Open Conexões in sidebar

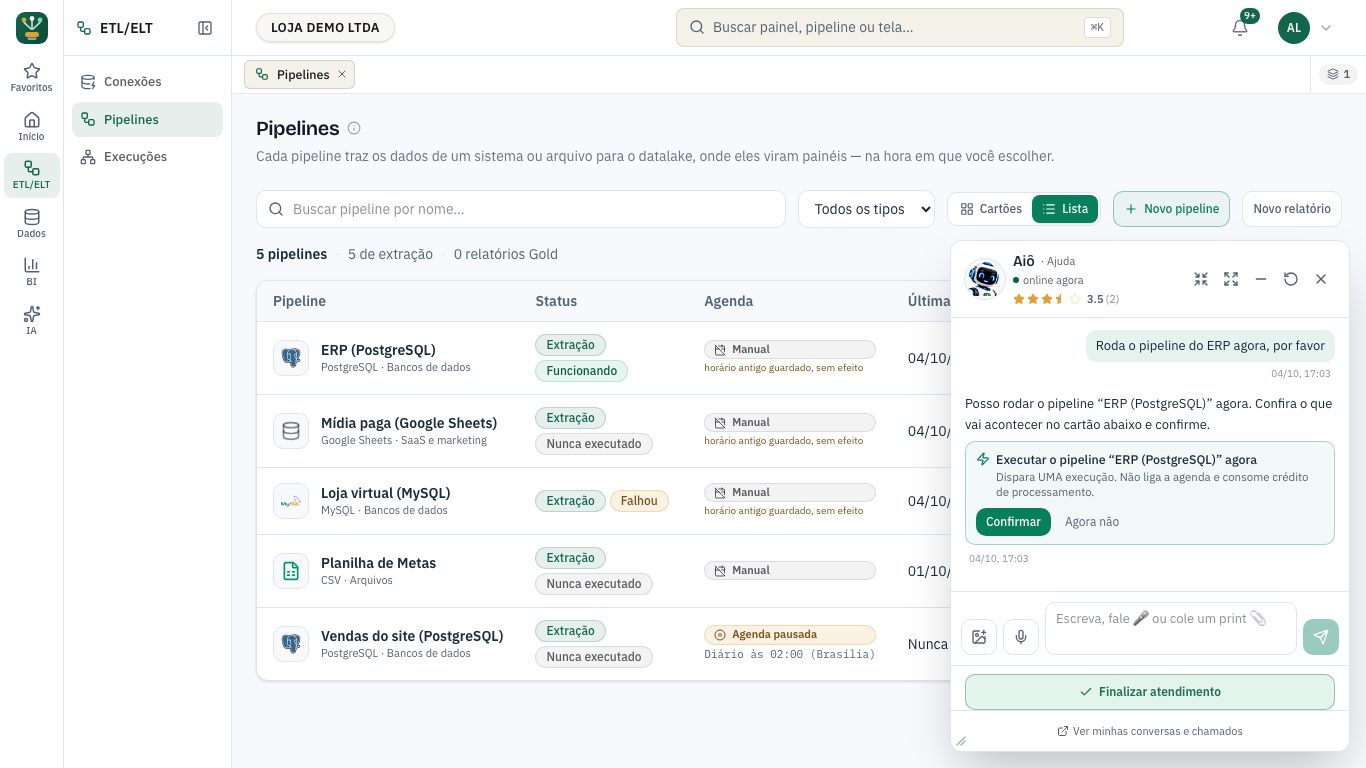147,82
